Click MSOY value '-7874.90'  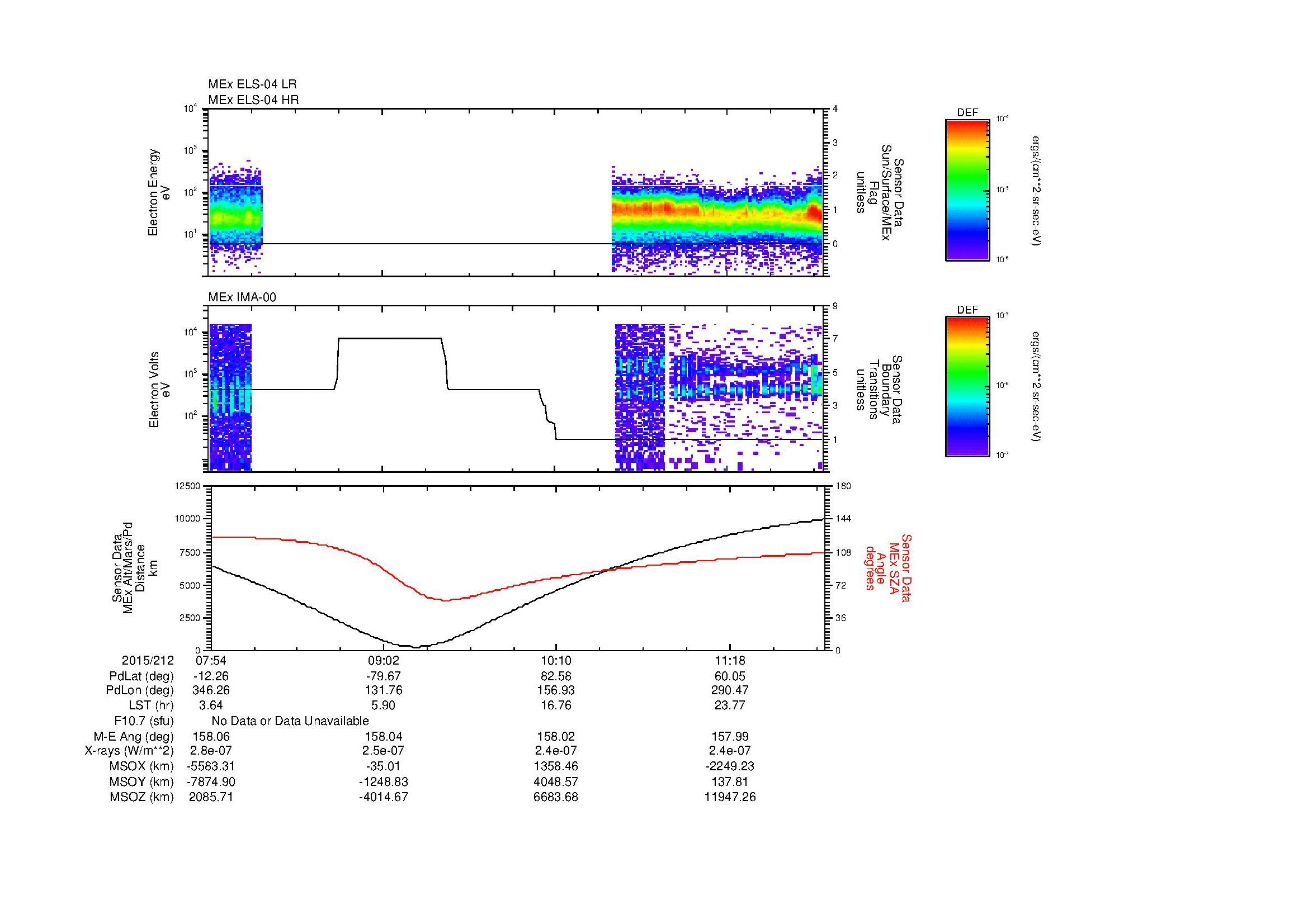[x=210, y=781]
